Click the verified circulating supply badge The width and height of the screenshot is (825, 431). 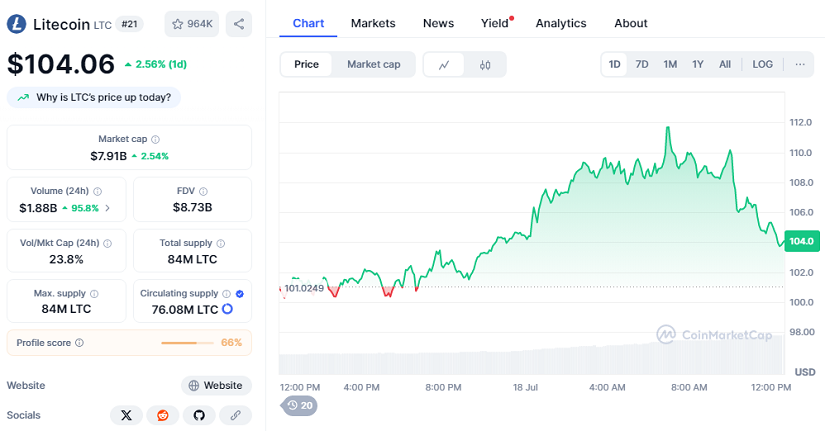240,294
